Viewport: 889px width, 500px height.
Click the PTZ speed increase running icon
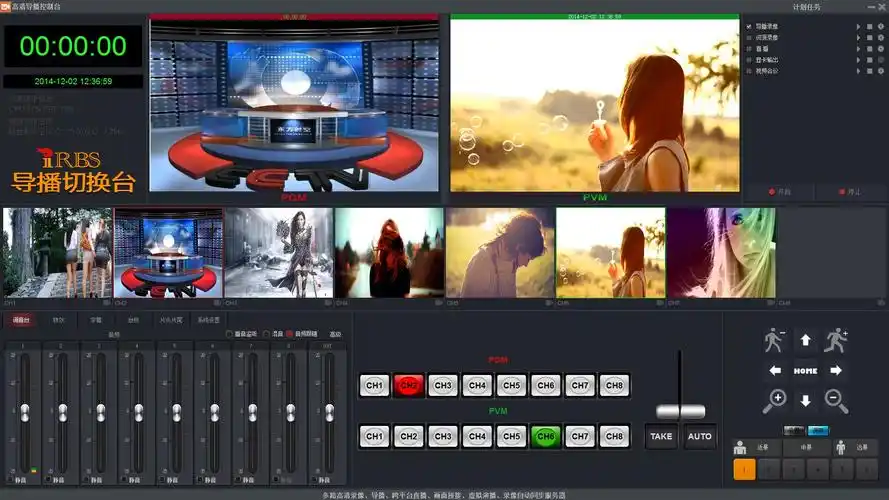pyautogui.click(x=837, y=341)
